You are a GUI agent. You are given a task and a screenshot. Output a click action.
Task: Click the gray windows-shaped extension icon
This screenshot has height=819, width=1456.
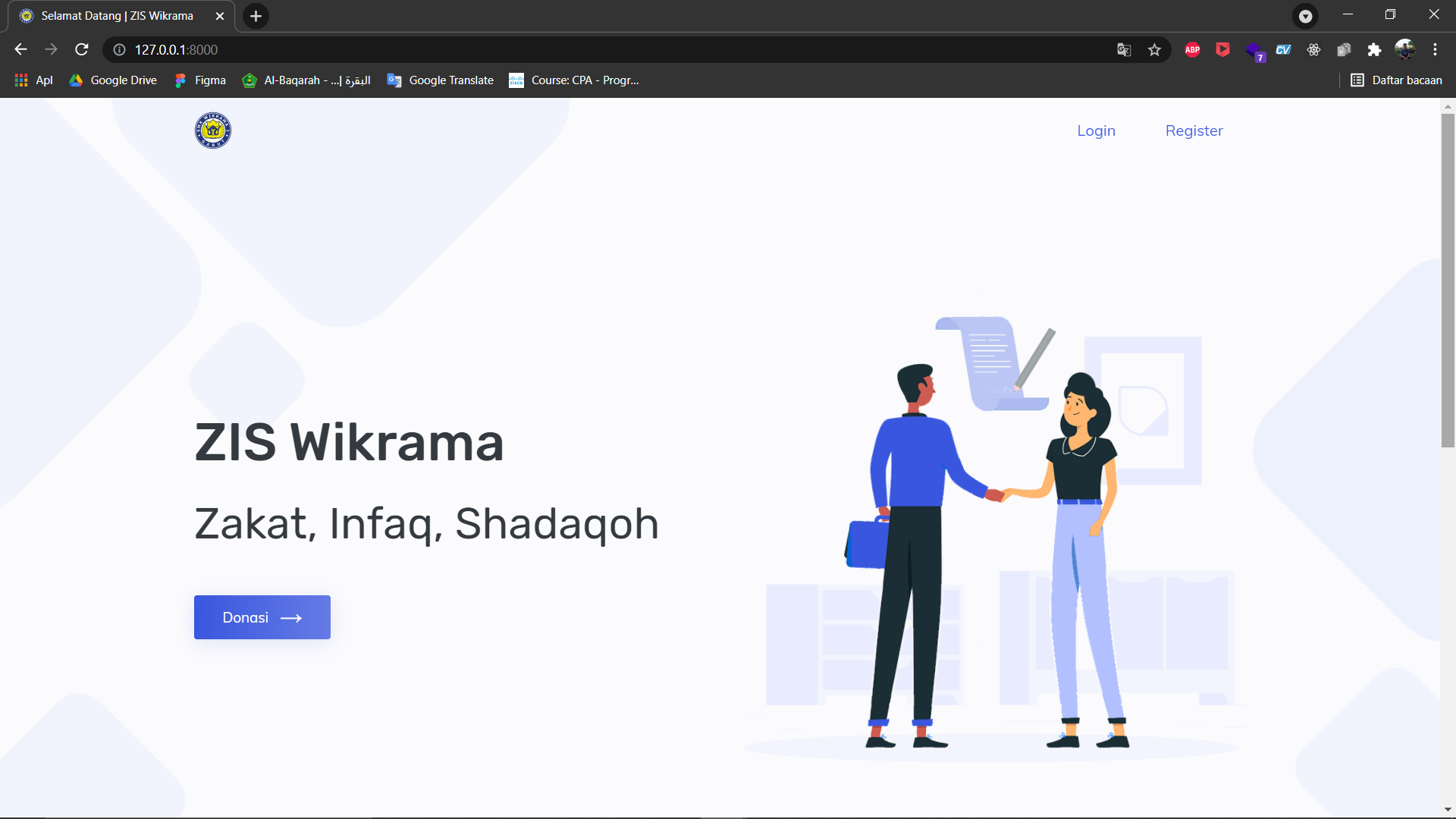click(x=1344, y=50)
